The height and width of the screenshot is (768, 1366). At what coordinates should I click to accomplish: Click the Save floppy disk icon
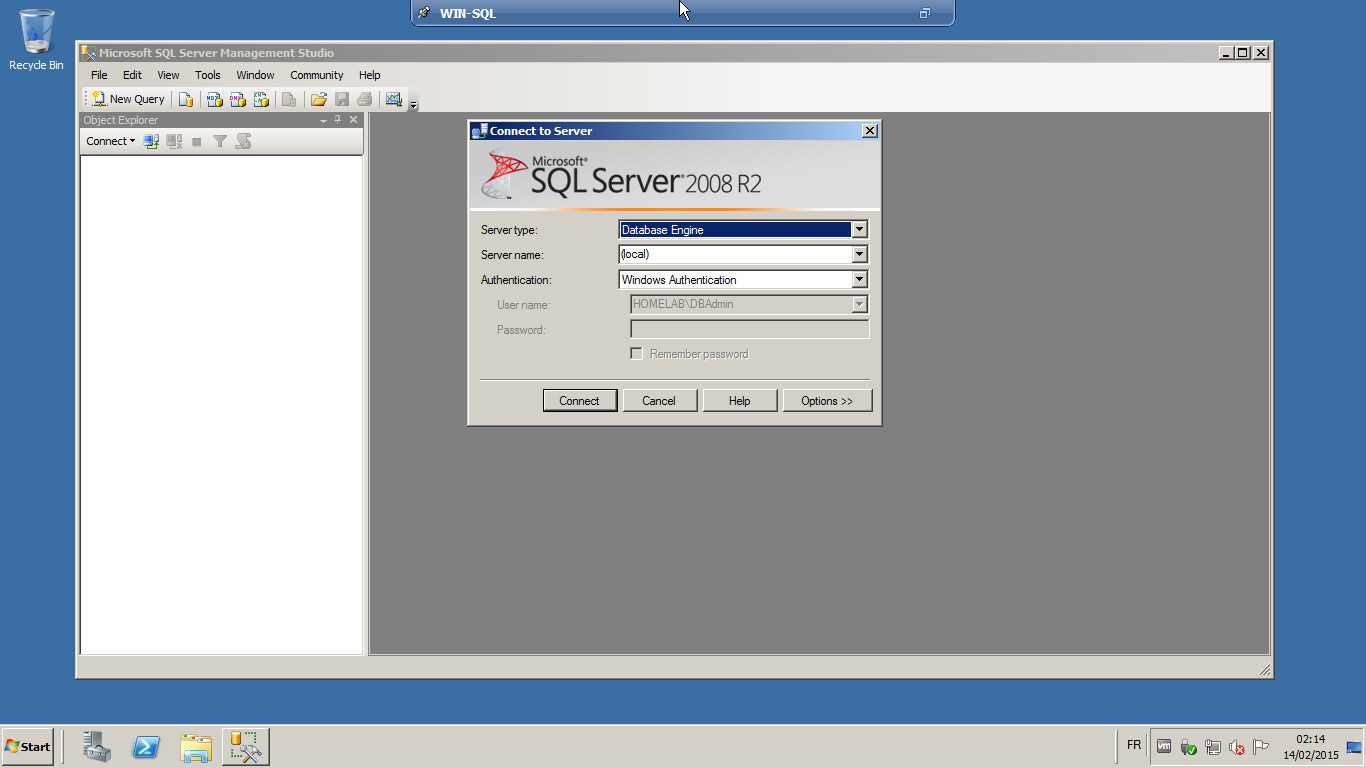(x=342, y=99)
